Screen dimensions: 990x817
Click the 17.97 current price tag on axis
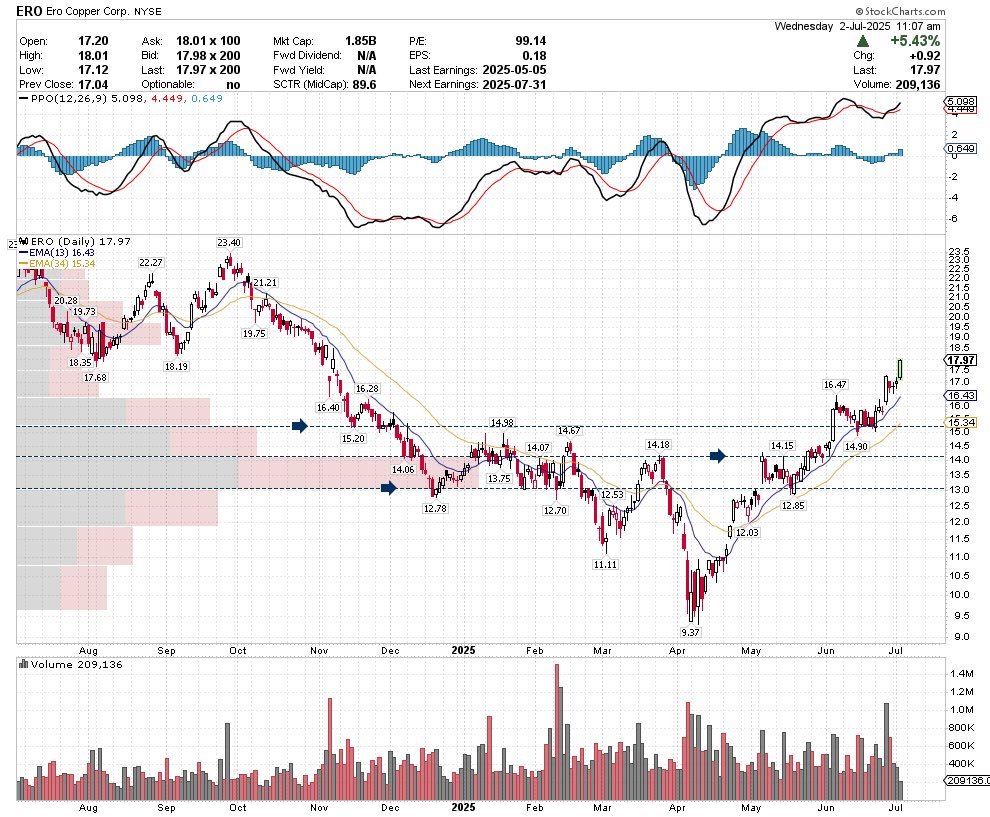pyautogui.click(x=961, y=360)
